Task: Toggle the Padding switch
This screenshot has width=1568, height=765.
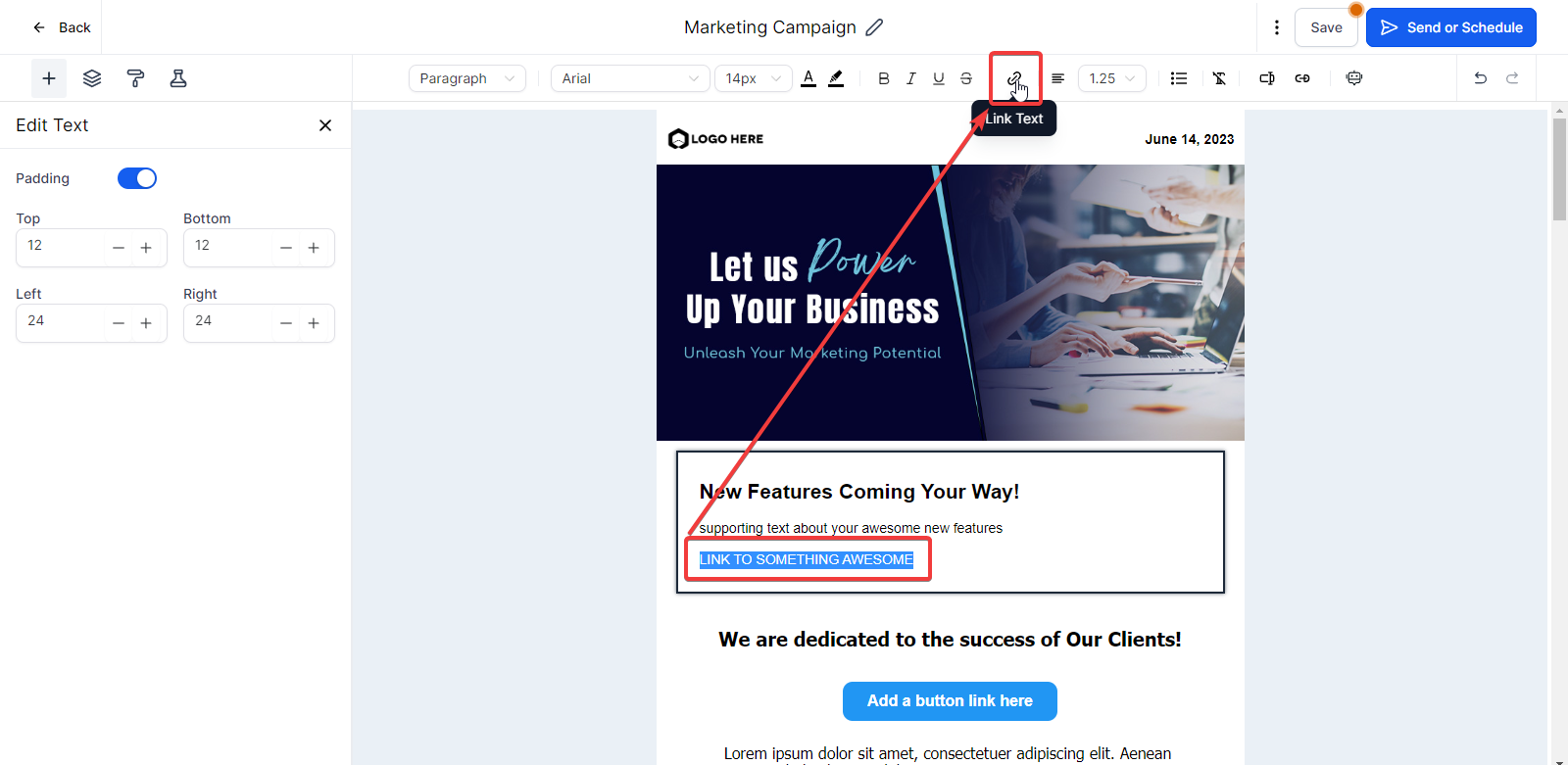Action: [x=137, y=178]
